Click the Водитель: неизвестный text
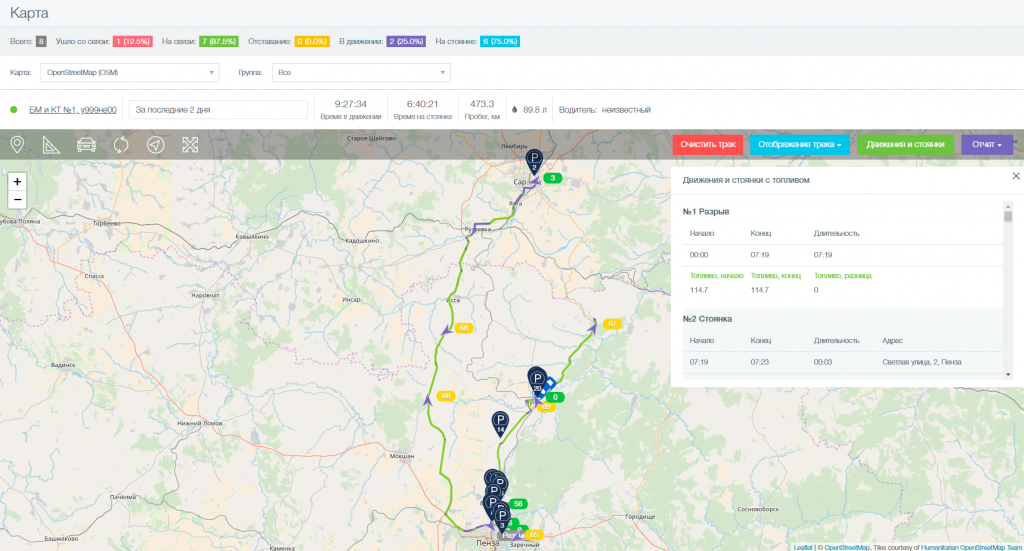1024x551 pixels. coord(605,110)
